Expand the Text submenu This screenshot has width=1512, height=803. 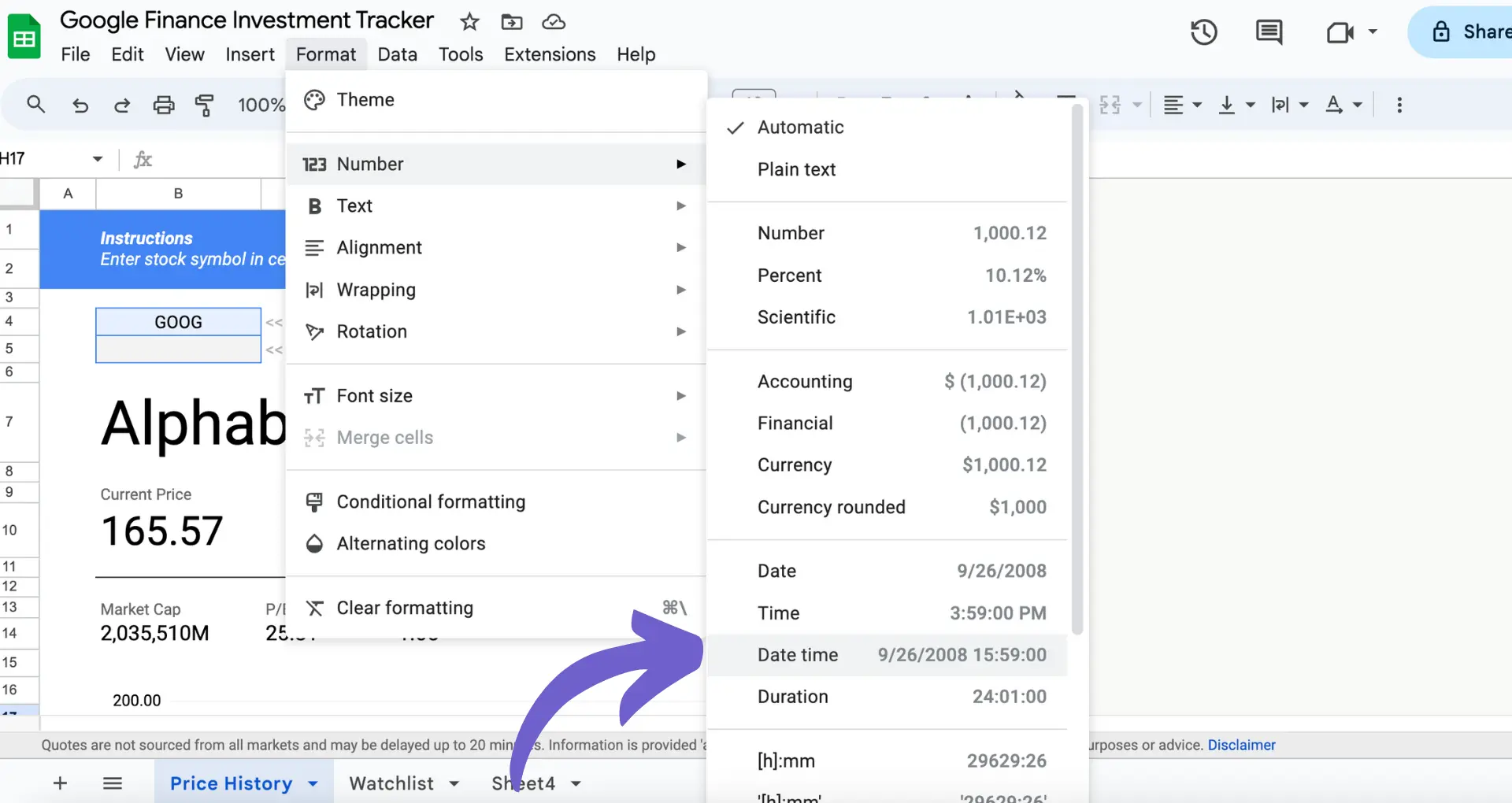[x=496, y=205]
